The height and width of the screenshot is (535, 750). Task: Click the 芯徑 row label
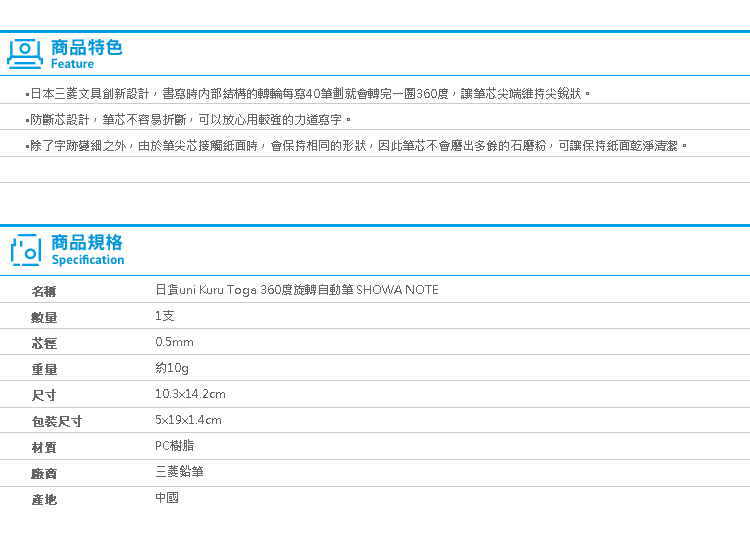[x=44, y=343]
